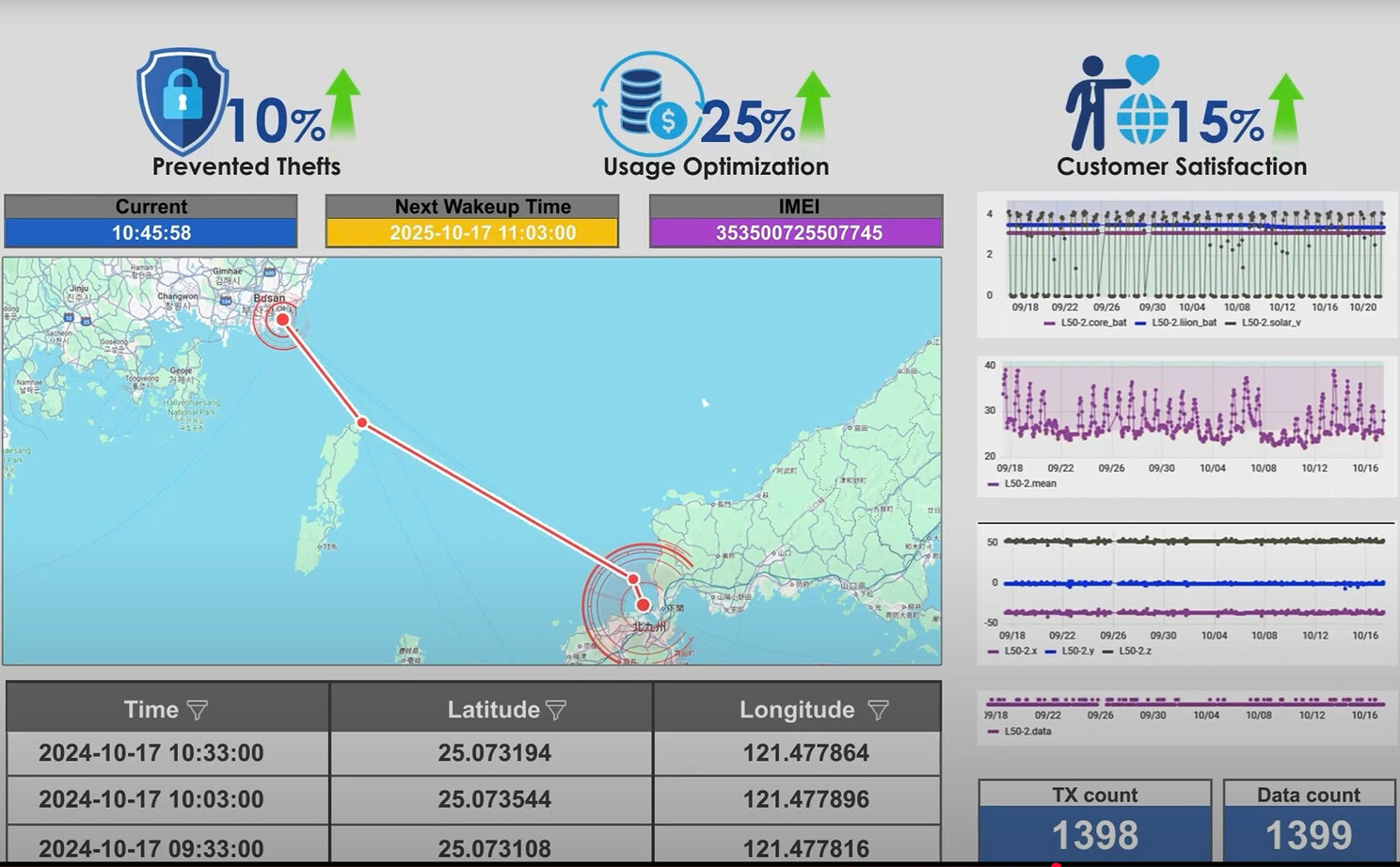Screen dimensions: 1400x867
Task: Click the purple L50-2.mean legend swatch
Action: pyautogui.click(x=994, y=484)
